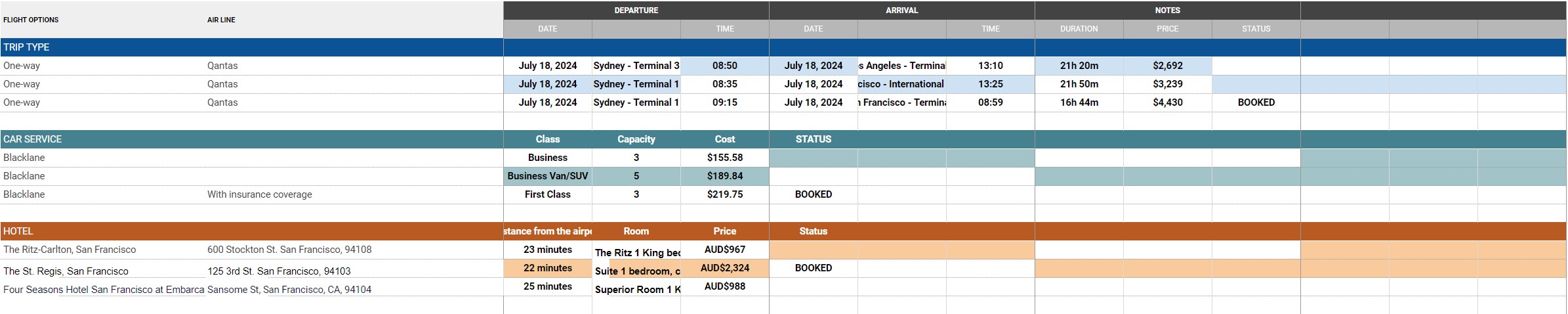
Task: Select the CAR SERVICE section header
Action: point(33,139)
